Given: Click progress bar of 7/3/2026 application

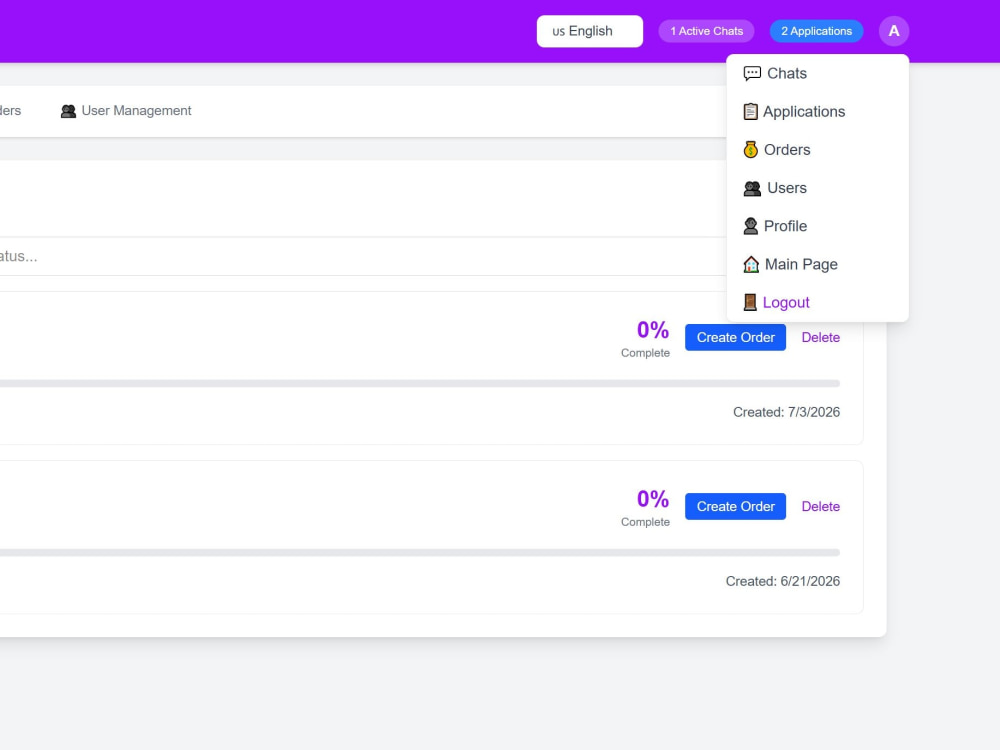Looking at the screenshot, I should [420, 383].
